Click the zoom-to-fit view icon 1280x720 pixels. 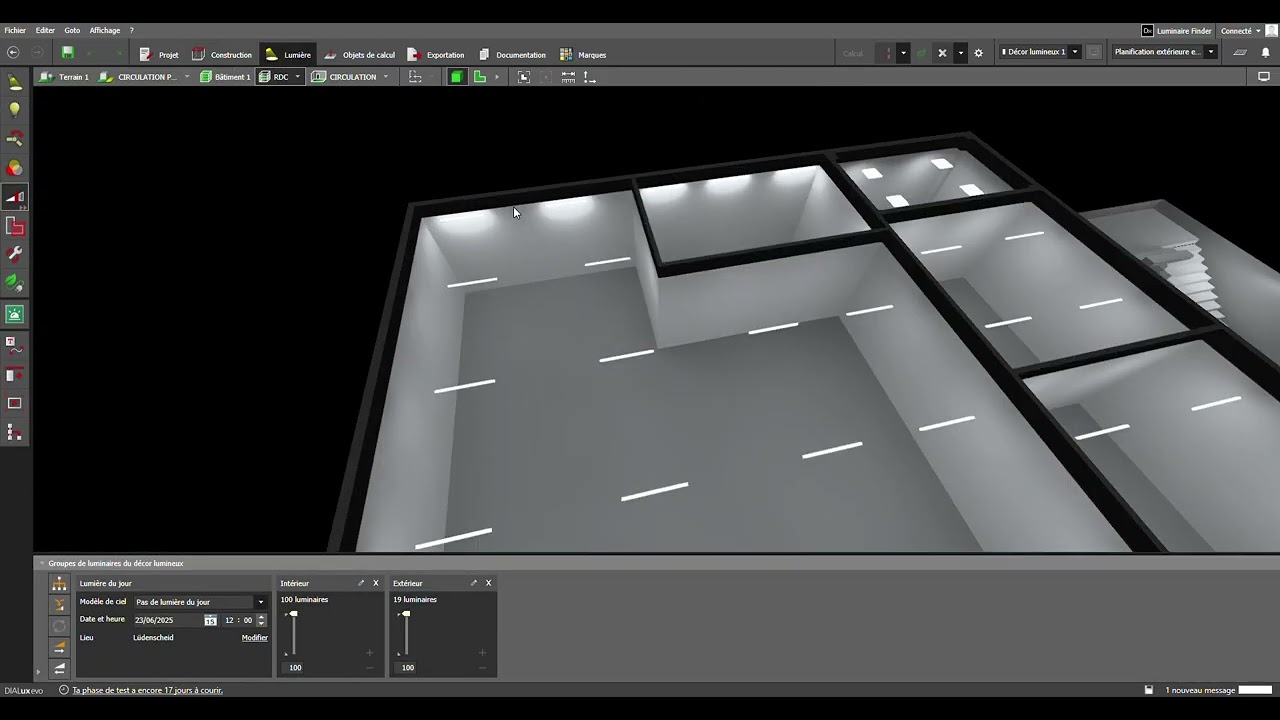point(524,77)
